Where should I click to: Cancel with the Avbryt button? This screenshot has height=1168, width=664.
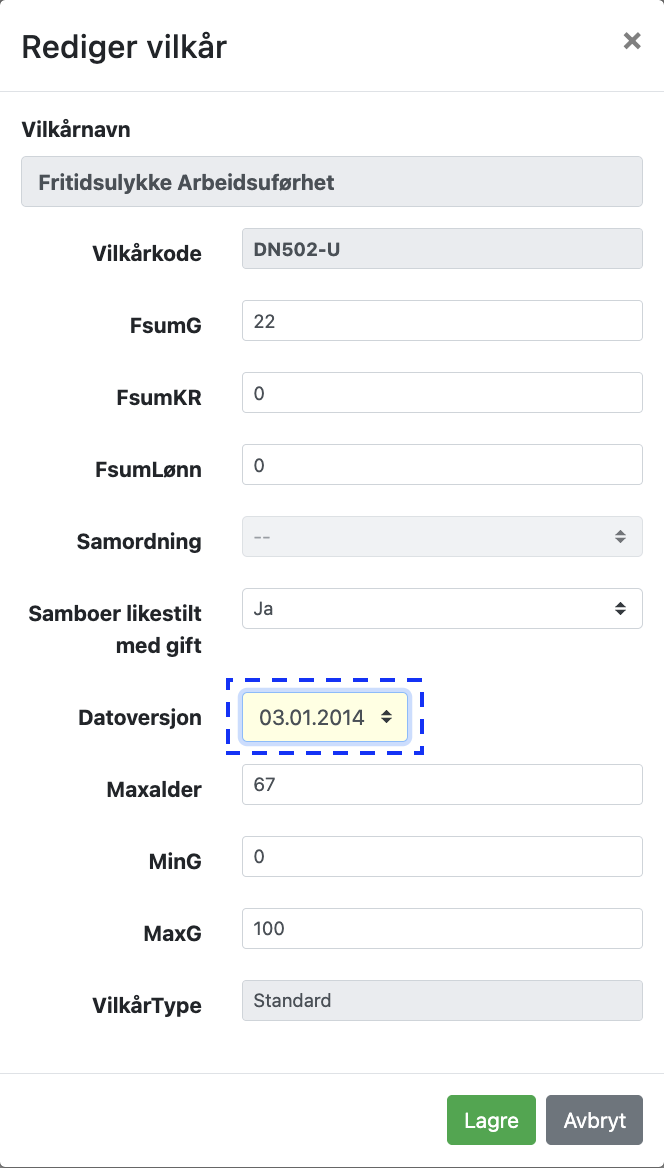[594, 1121]
